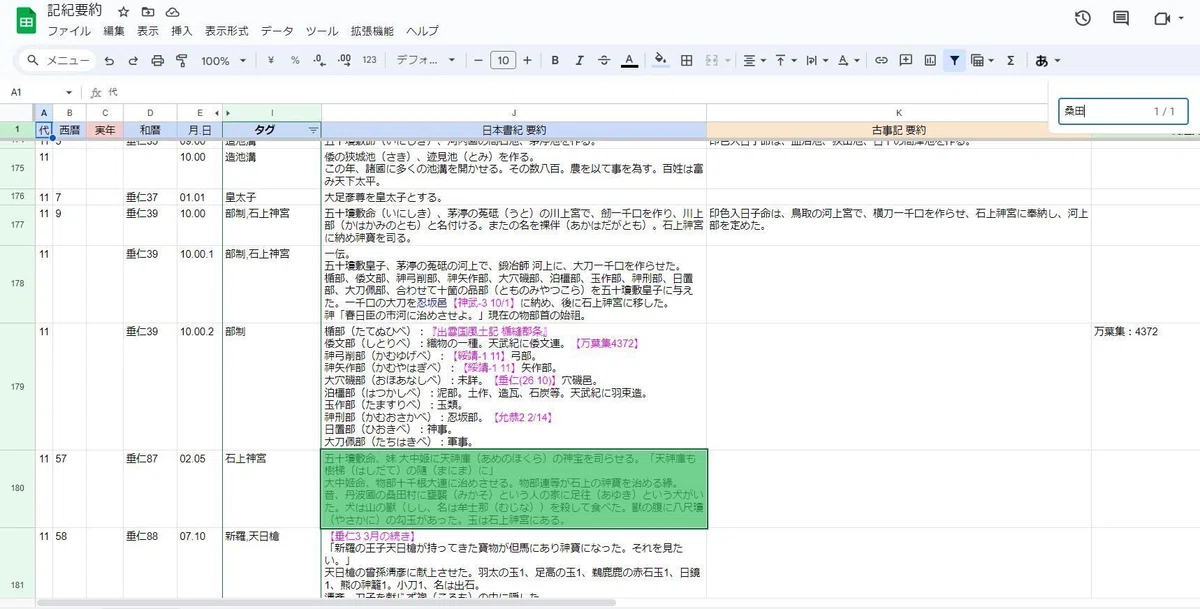Toggle bold formatting
The image size is (1200, 609).
pyautogui.click(x=555, y=61)
